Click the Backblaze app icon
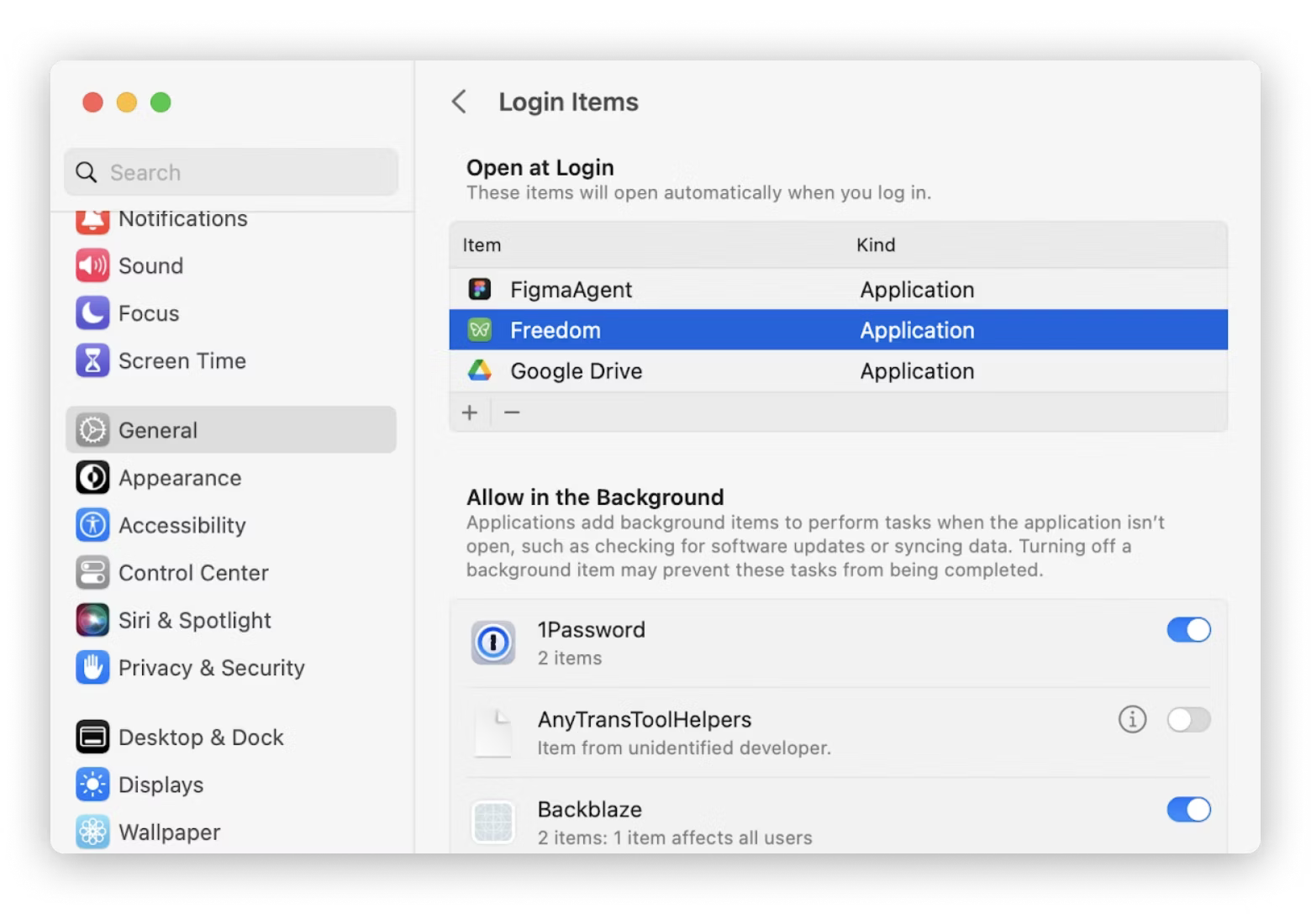 point(493,822)
